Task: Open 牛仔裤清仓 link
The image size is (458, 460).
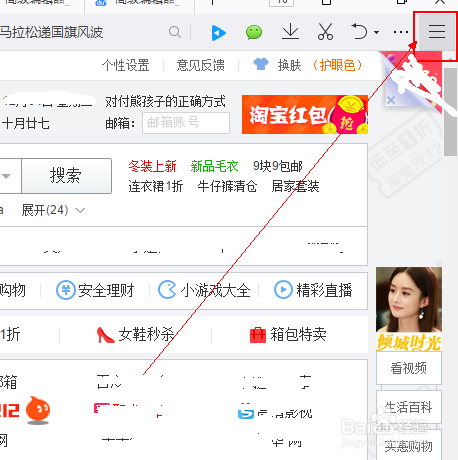Action: pyautogui.click(x=227, y=186)
